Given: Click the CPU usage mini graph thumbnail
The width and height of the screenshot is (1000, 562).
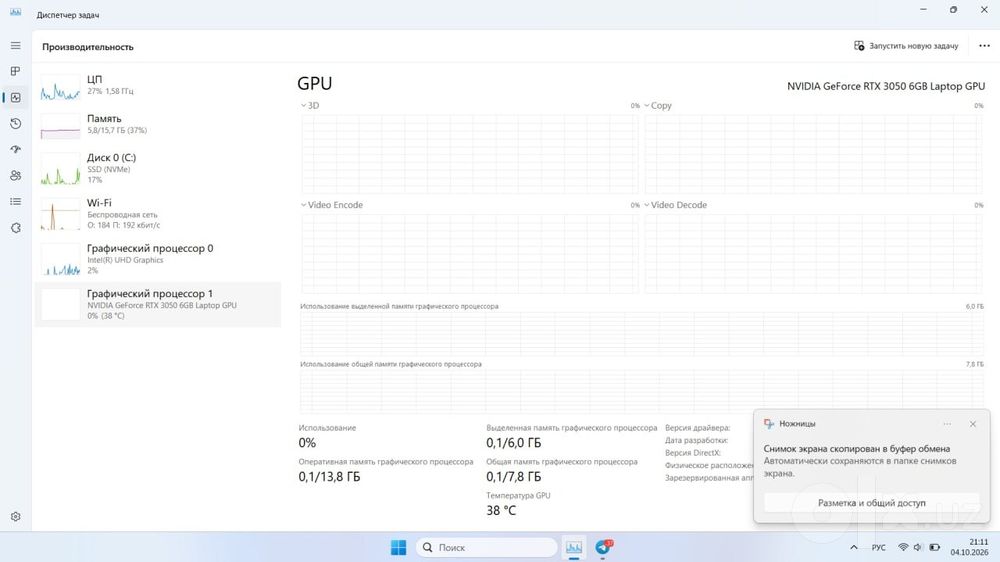Looking at the screenshot, I should 61,87.
